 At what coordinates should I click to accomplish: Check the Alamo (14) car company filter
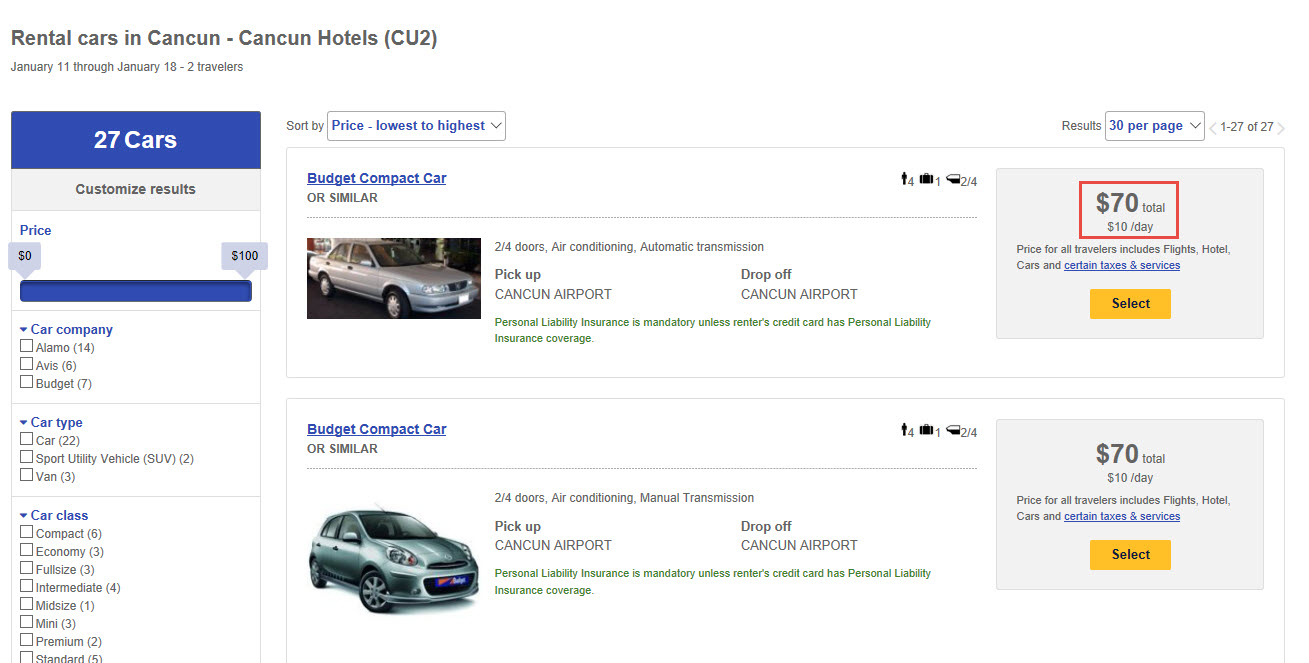[27, 346]
